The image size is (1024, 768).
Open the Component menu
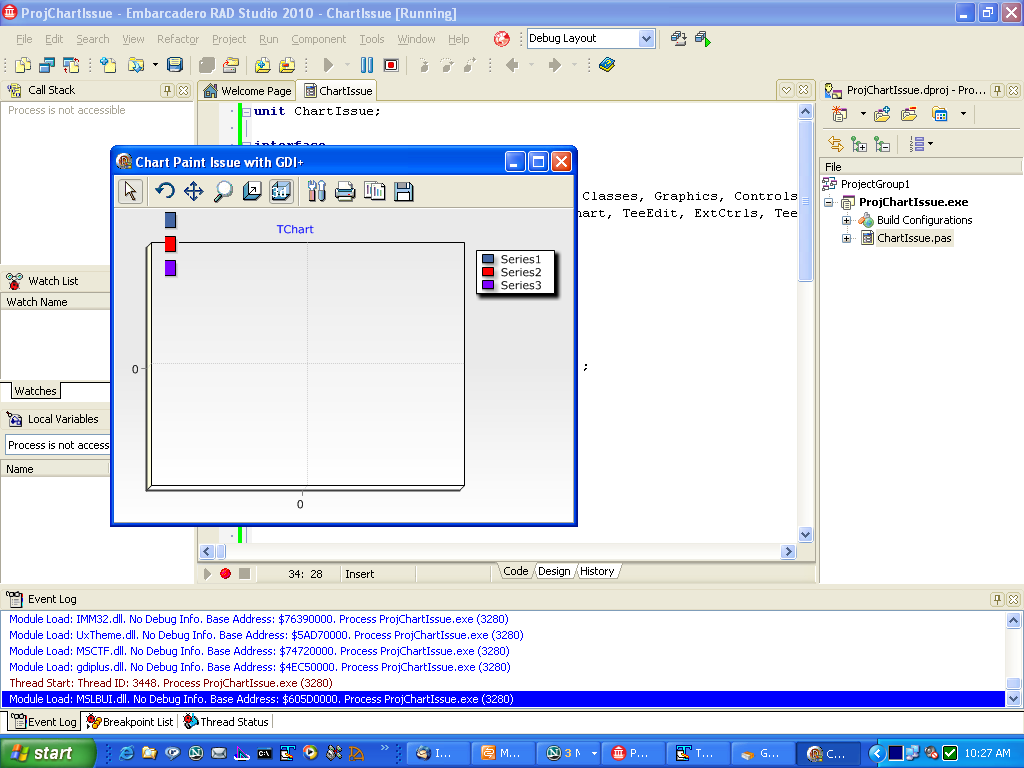click(319, 39)
